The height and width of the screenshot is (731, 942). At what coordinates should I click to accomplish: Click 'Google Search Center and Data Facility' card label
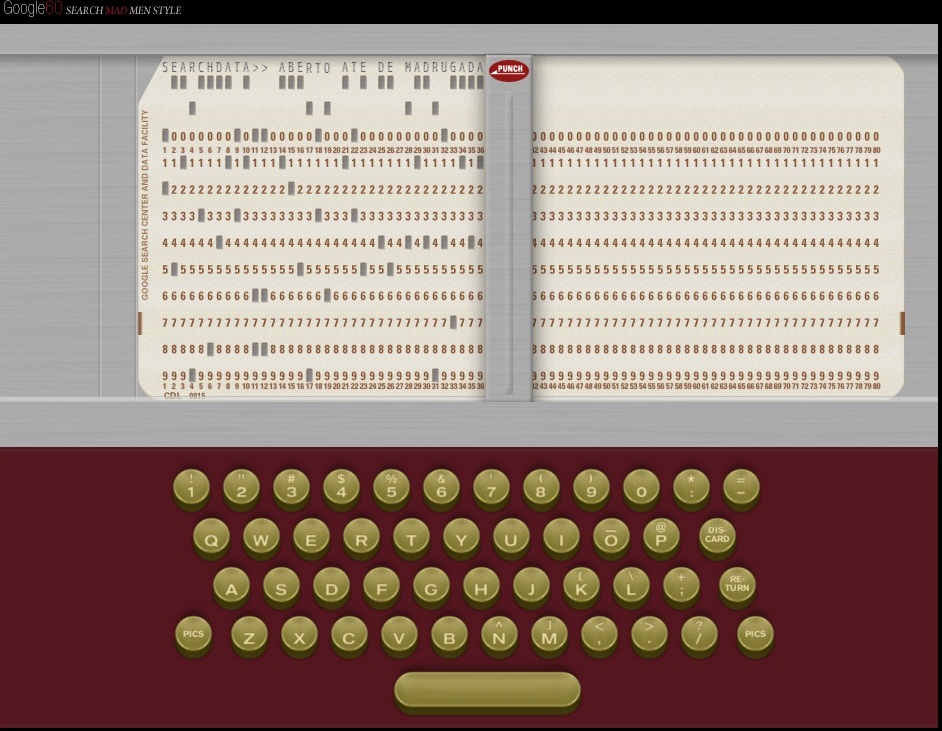[x=144, y=205]
